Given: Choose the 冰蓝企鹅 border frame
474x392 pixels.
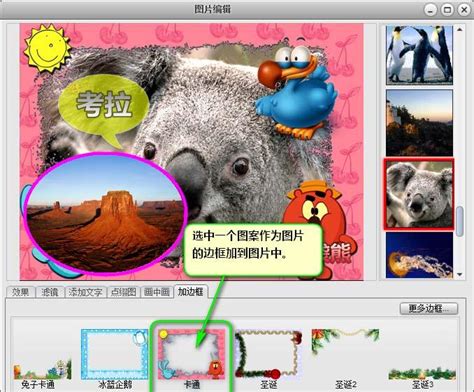Looking at the screenshot, I should [115, 359].
